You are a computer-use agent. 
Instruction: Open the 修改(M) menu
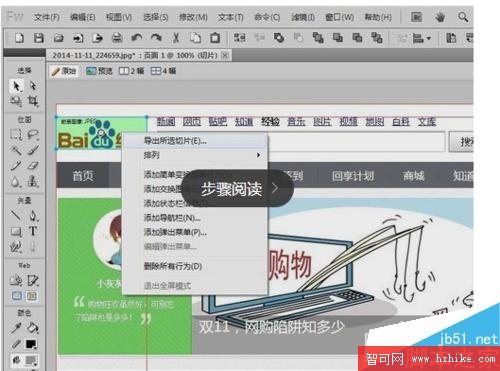click(x=193, y=17)
